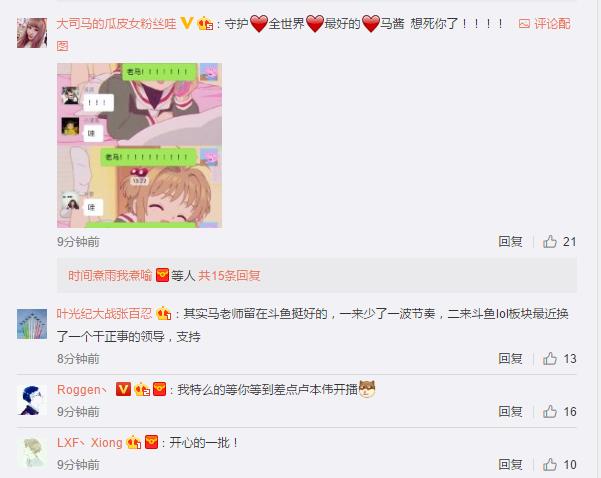The height and width of the screenshot is (478, 601).
Task: Expand 共15条回复 replies
Action: coord(229,275)
